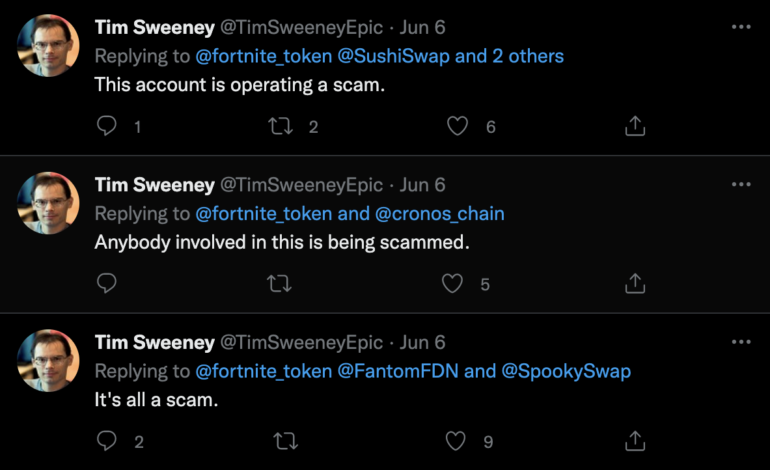Image resolution: width=770 pixels, height=470 pixels.
Task: Share the "It's all a scam" tweet
Action: 634,441
